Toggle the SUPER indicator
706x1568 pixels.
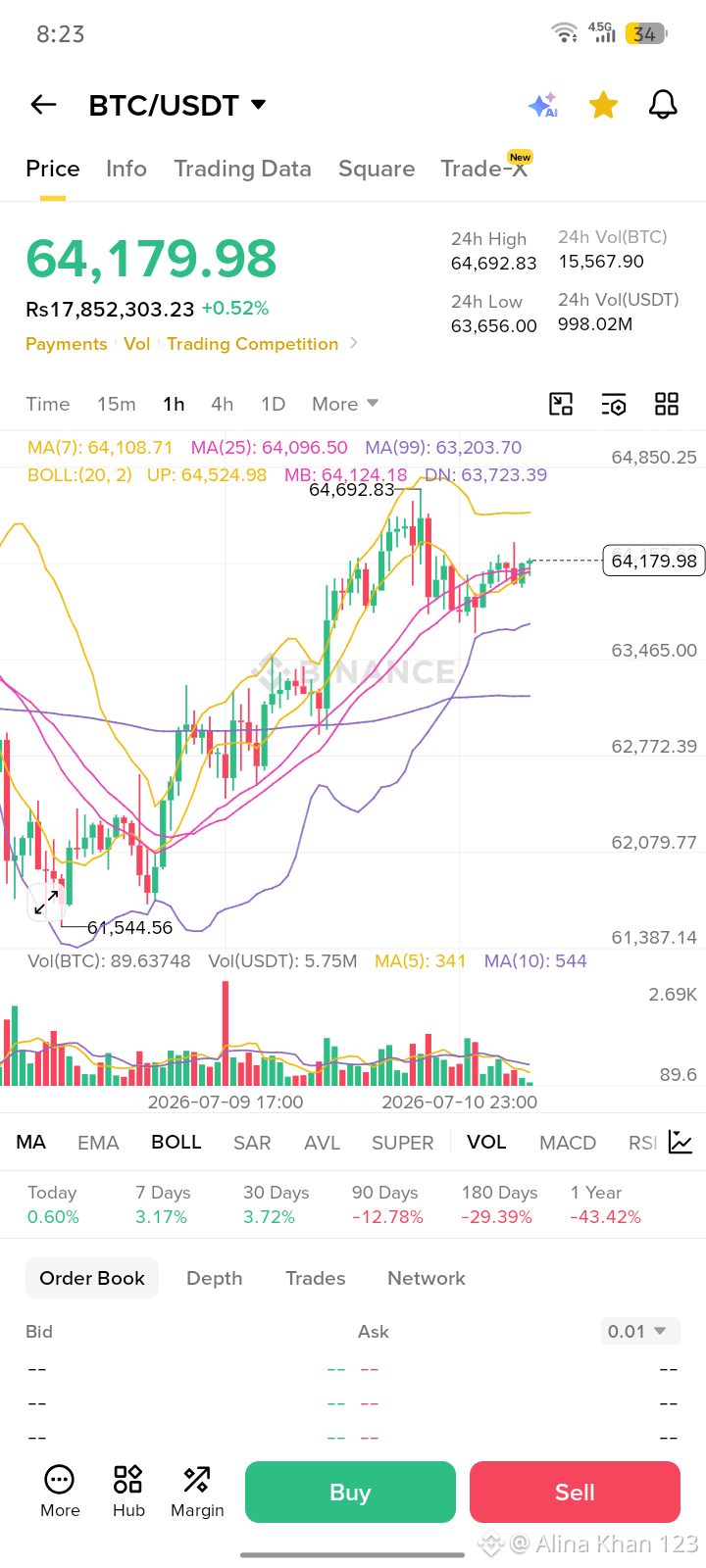pyautogui.click(x=402, y=1143)
